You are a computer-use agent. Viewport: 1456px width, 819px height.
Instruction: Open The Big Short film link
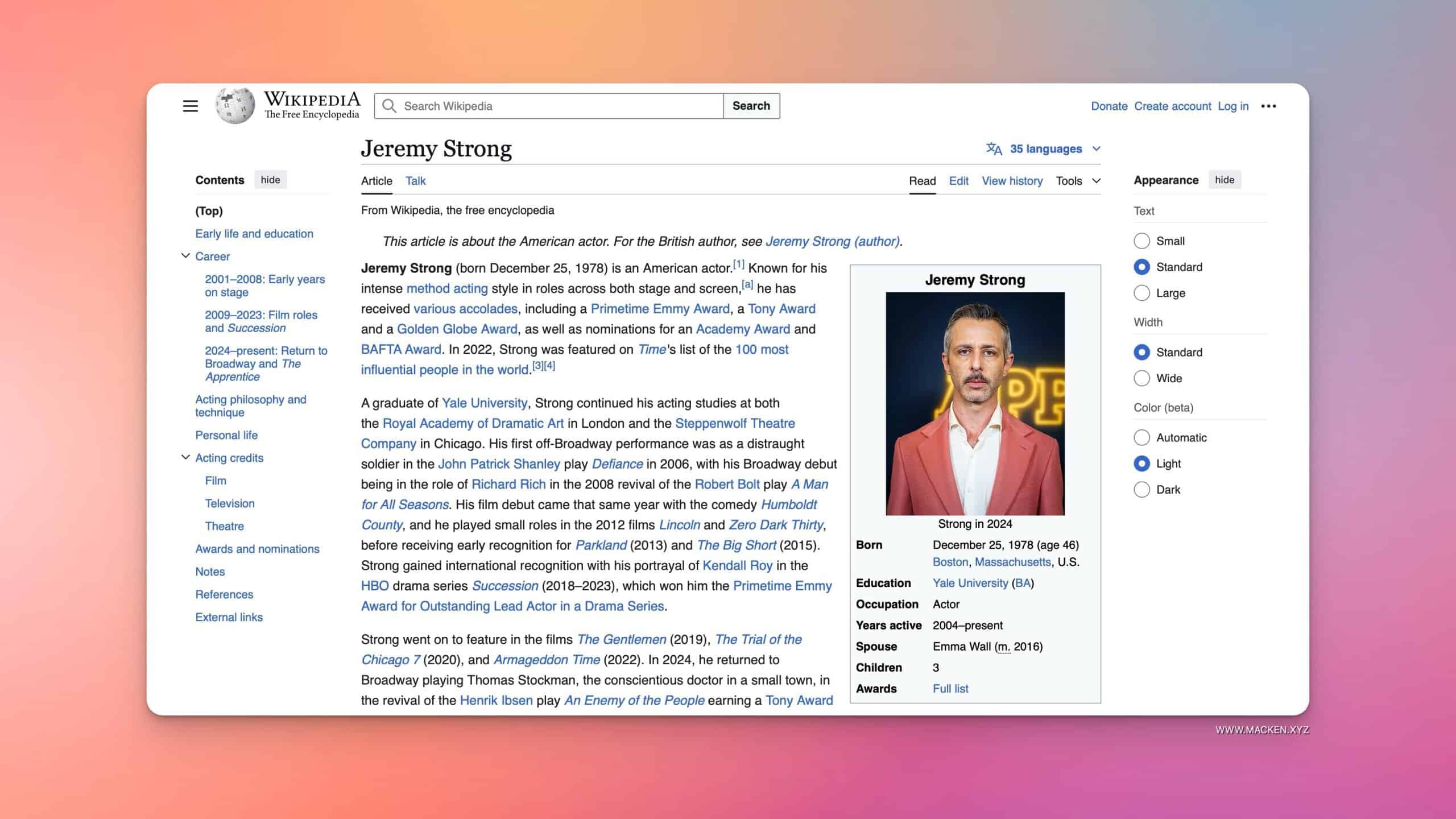point(737,545)
